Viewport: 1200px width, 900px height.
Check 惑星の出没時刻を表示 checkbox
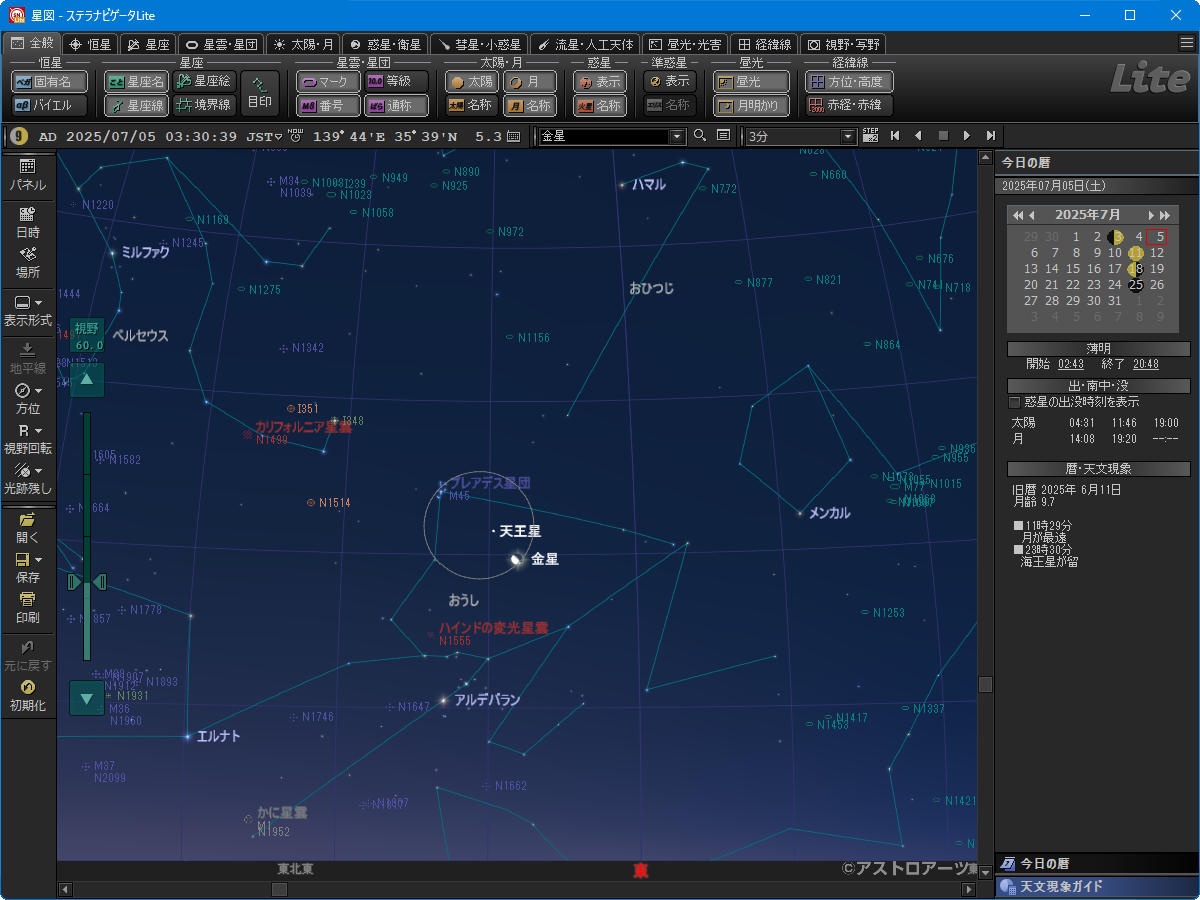click(1015, 402)
